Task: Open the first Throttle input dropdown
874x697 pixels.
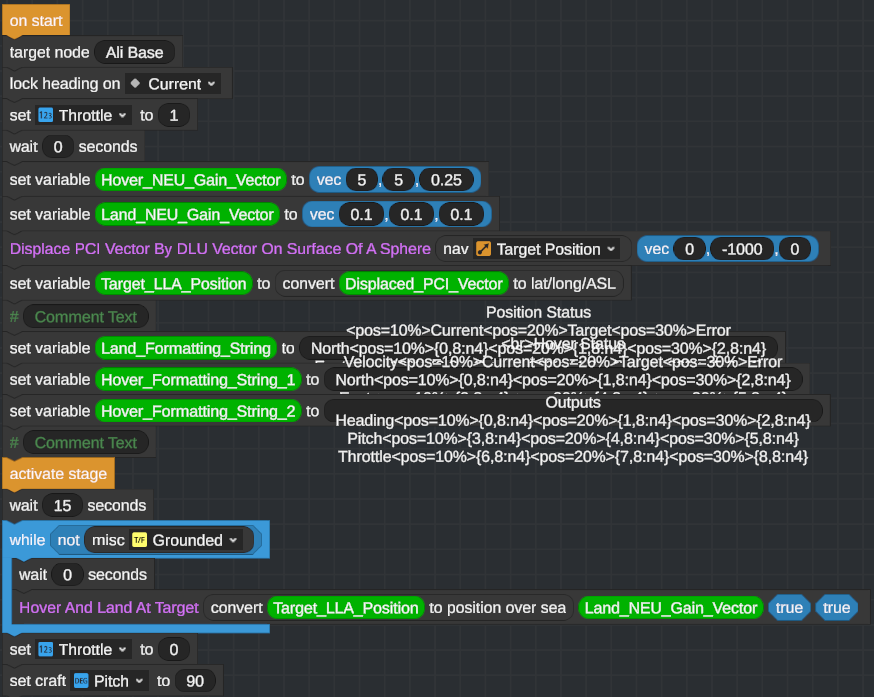Action: click(84, 115)
